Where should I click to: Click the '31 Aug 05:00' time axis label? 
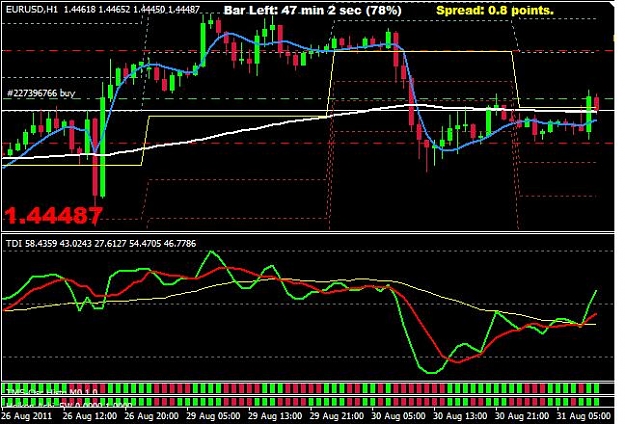[x=584, y=416]
